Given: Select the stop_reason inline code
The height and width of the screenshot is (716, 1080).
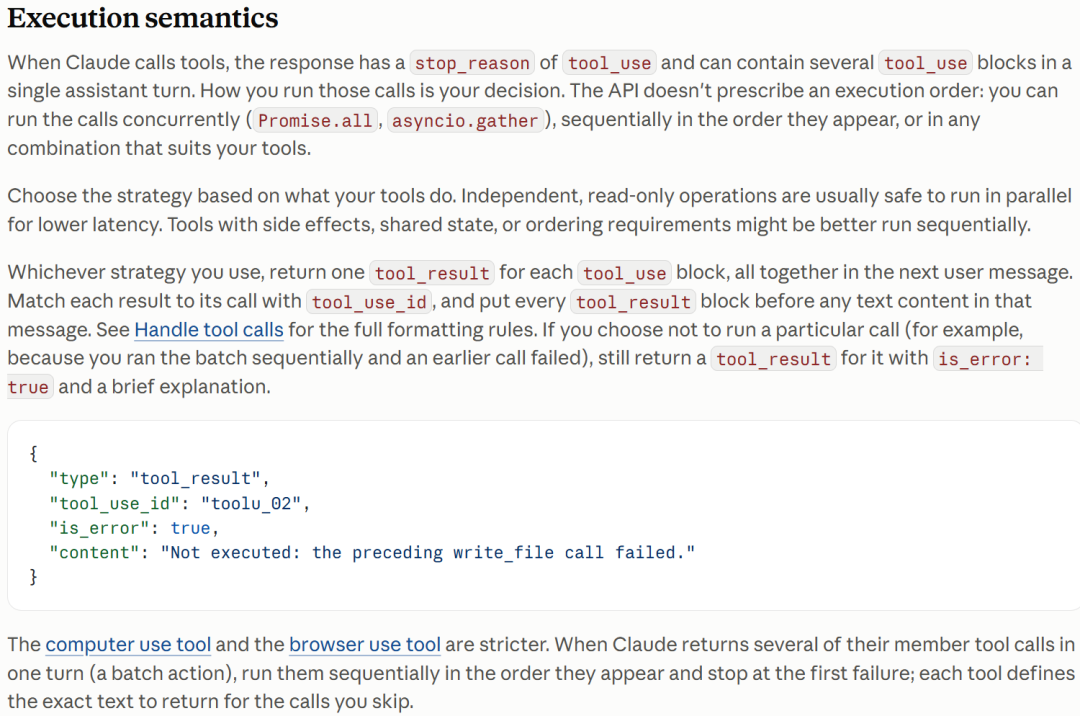Looking at the screenshot, I should coord(472,63).
